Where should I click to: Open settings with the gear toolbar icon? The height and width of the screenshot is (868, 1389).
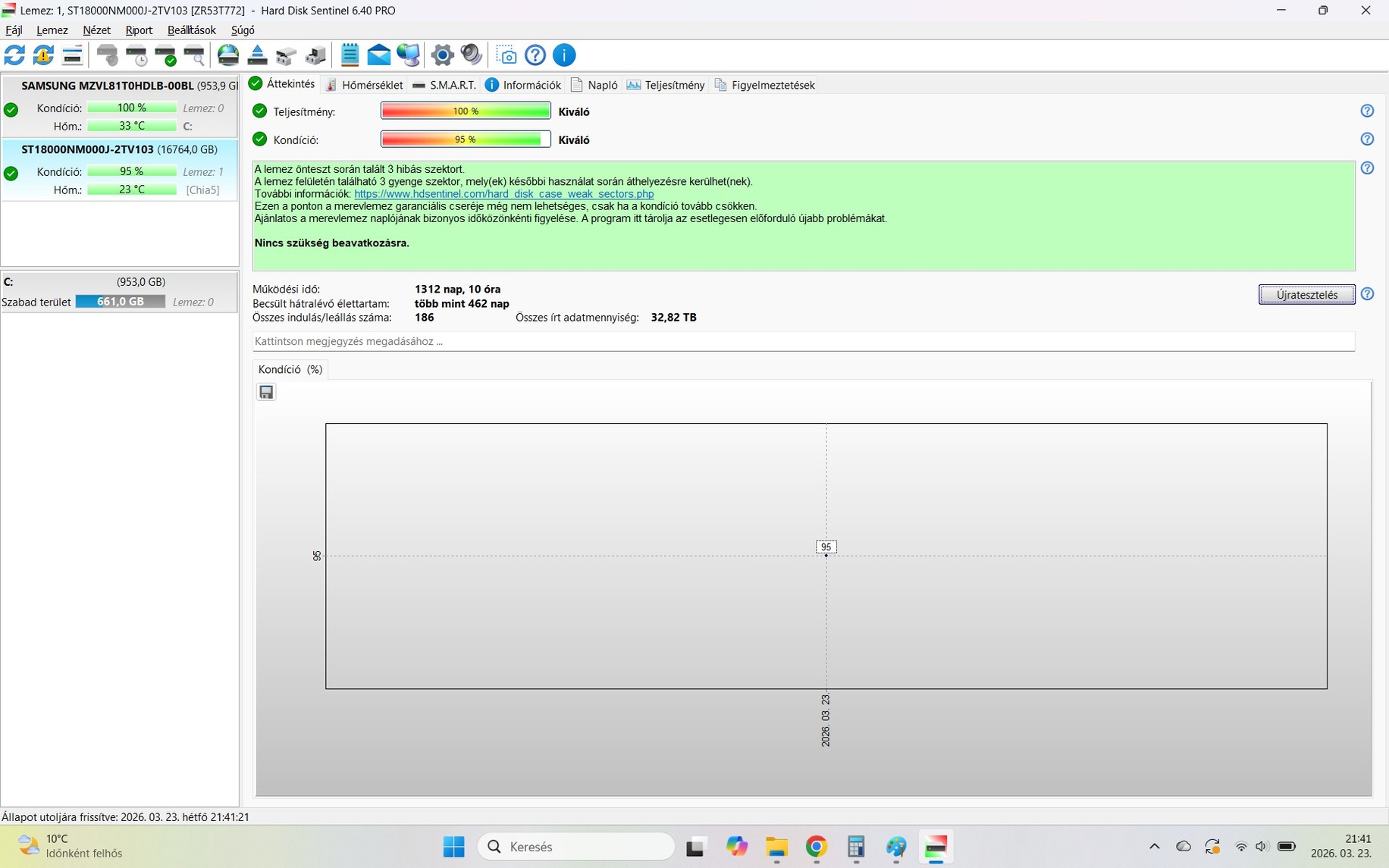tap(443, 55)
